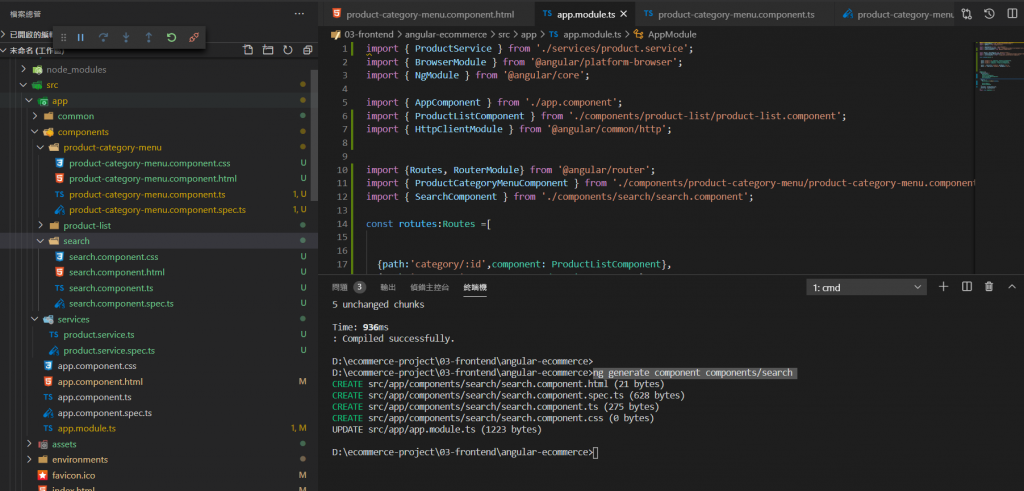Create a new file in Explorer
This screenshot has height=491, width=1024.
point(248,50)
